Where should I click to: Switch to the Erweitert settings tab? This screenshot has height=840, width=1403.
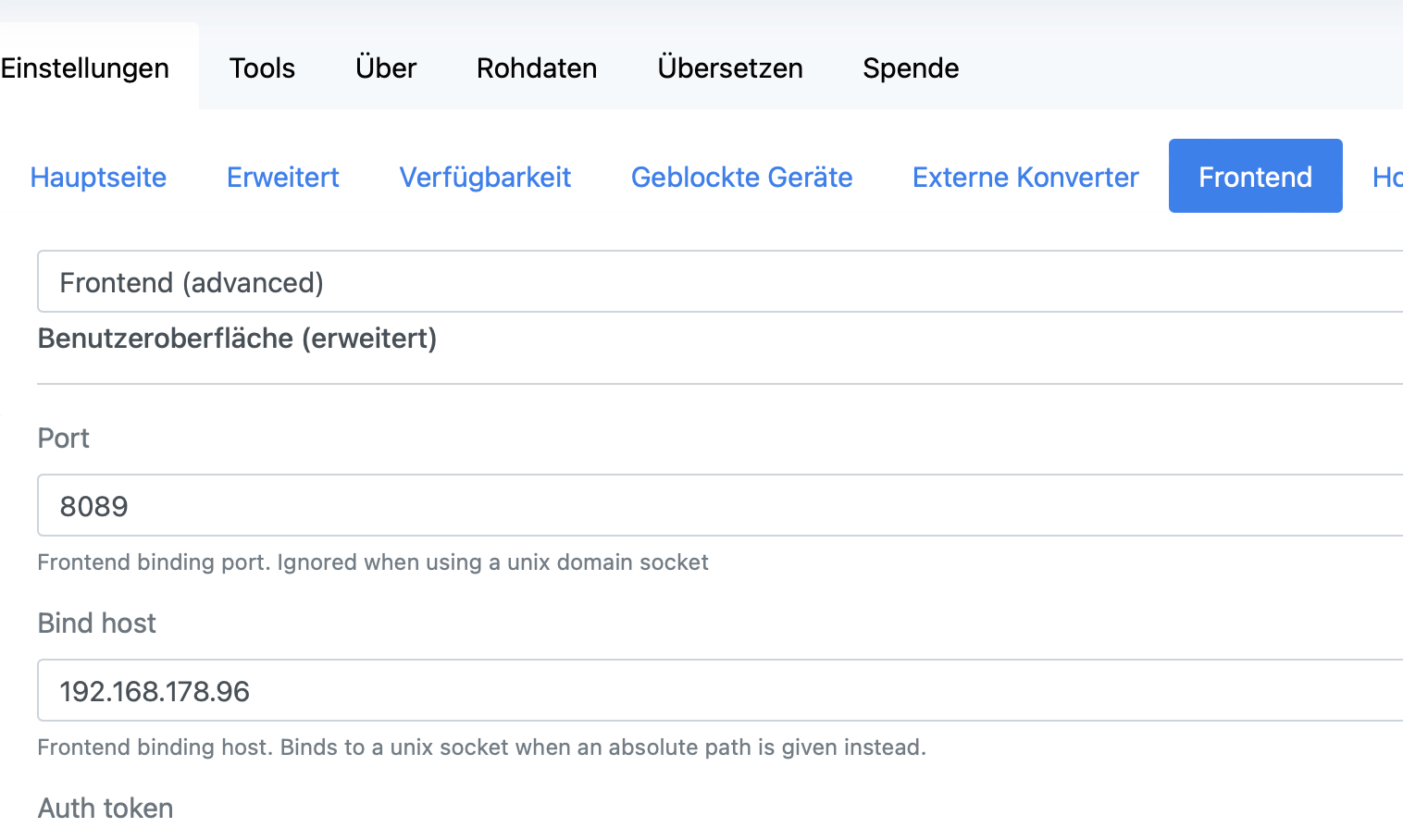tap(283, 177)
